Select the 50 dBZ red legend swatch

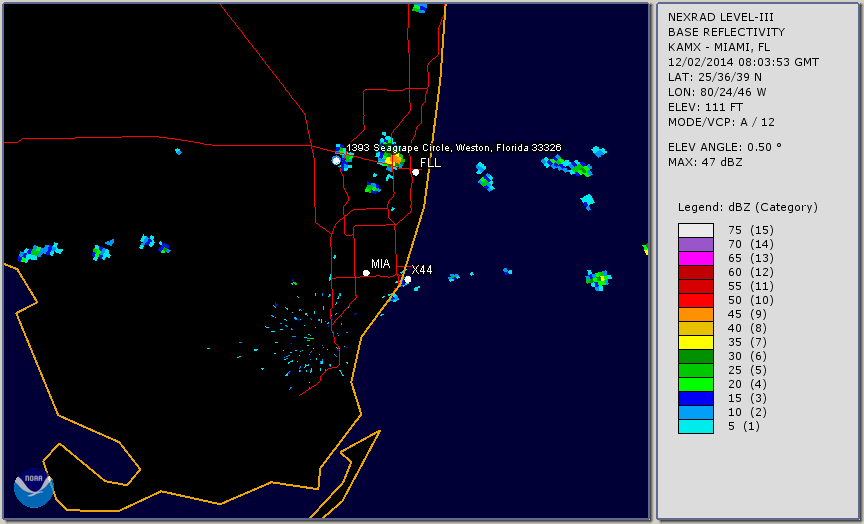pyautogui.click(x=696, y=300)
